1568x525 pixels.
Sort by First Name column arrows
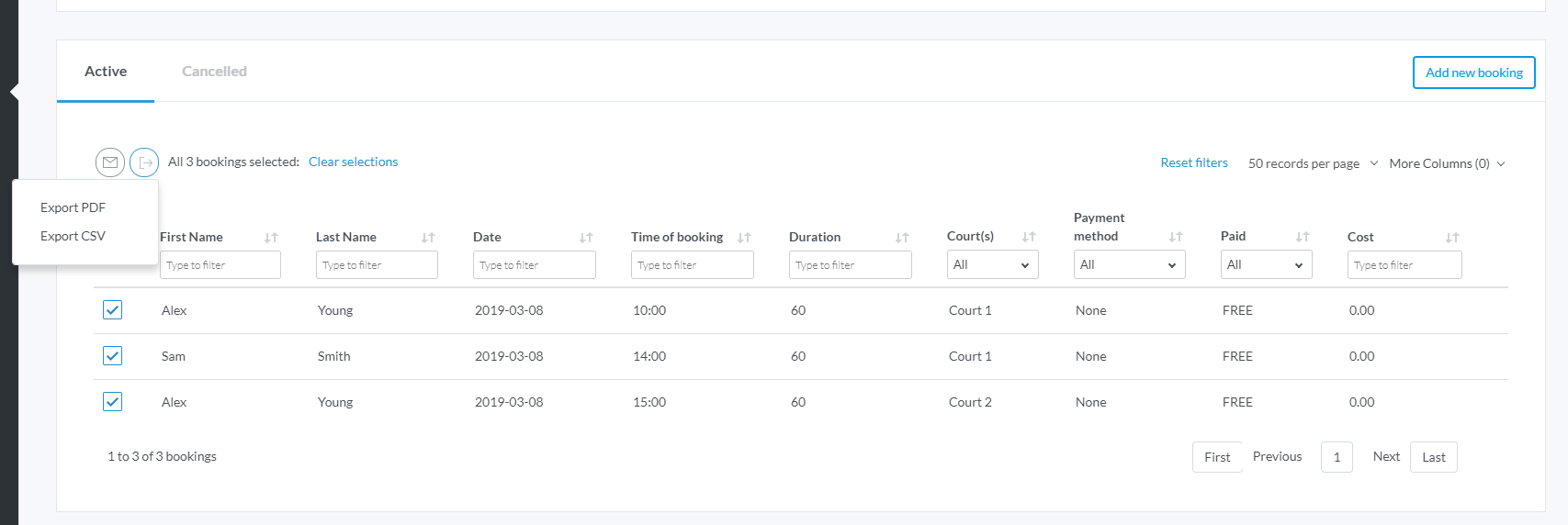pos(271,238)
